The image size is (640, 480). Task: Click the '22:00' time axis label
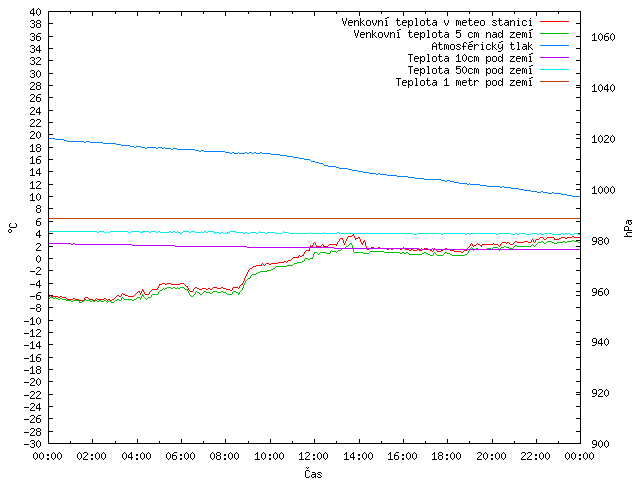(536, 456)
